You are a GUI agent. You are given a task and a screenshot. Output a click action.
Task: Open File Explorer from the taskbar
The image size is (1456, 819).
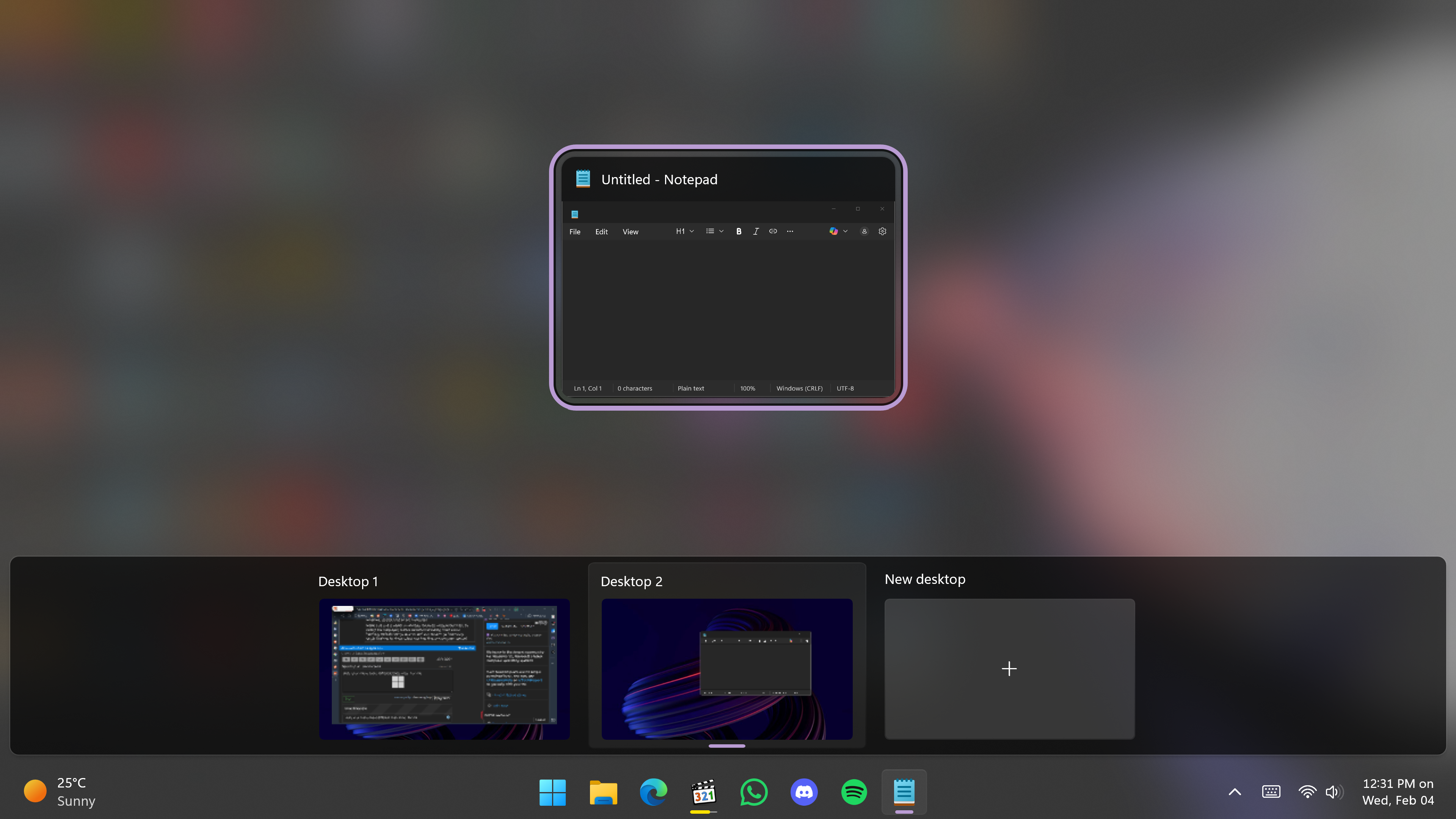[x=603, y=792]
